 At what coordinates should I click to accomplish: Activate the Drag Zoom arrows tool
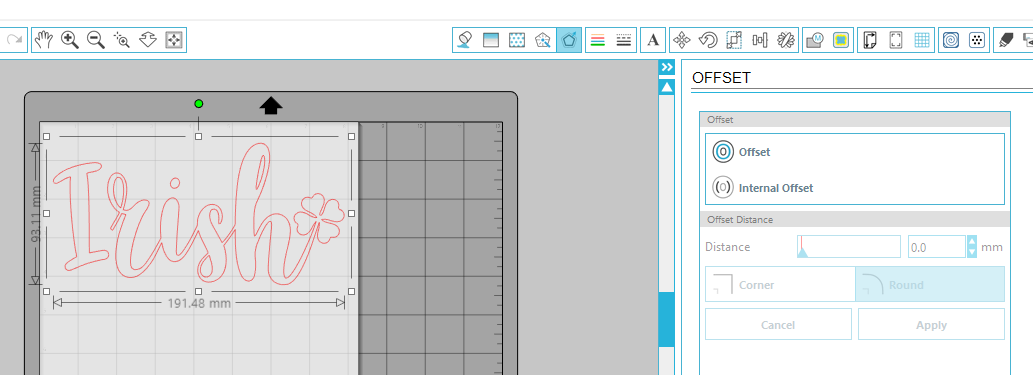click(148, 40)
